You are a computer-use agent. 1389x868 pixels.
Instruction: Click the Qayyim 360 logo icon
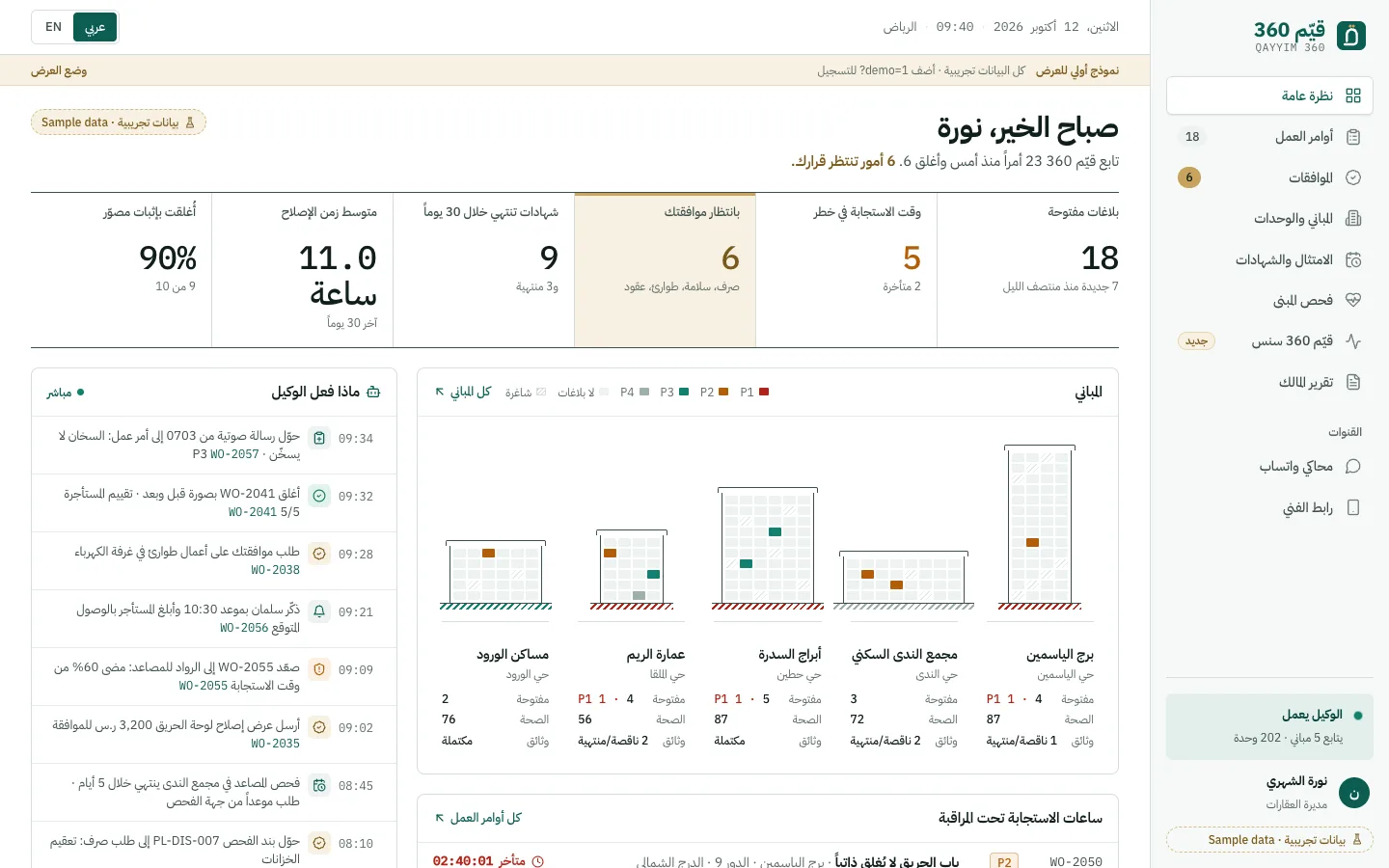[1351, 36]
